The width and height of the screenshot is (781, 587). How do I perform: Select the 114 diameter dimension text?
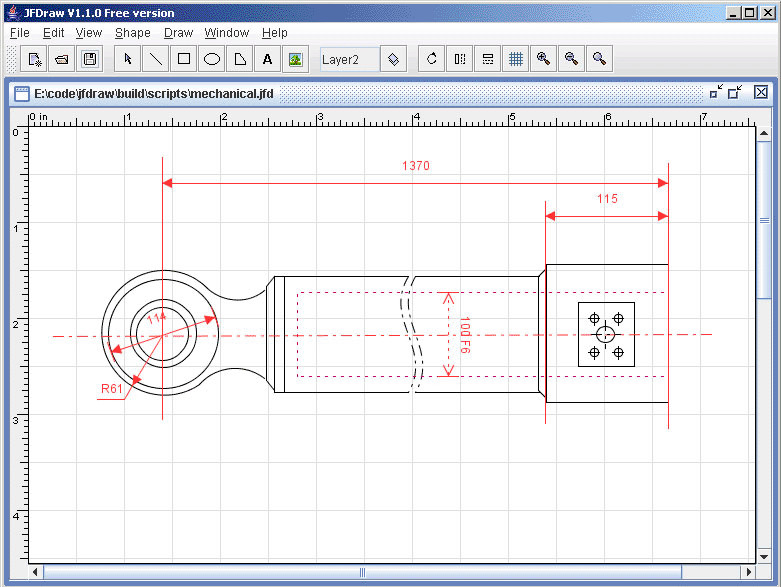click(156, 318)
